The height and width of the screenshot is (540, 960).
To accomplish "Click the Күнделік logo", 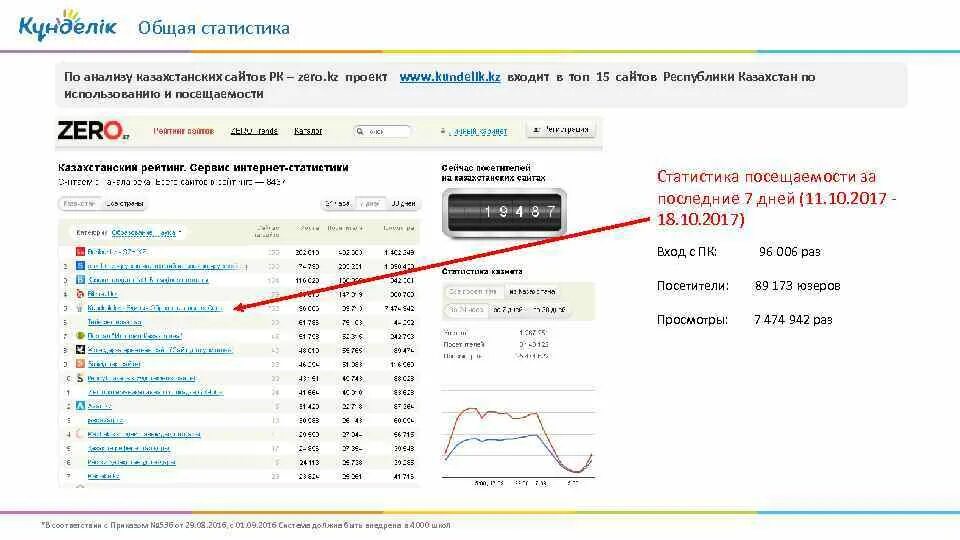I will (x=67, y=26).
